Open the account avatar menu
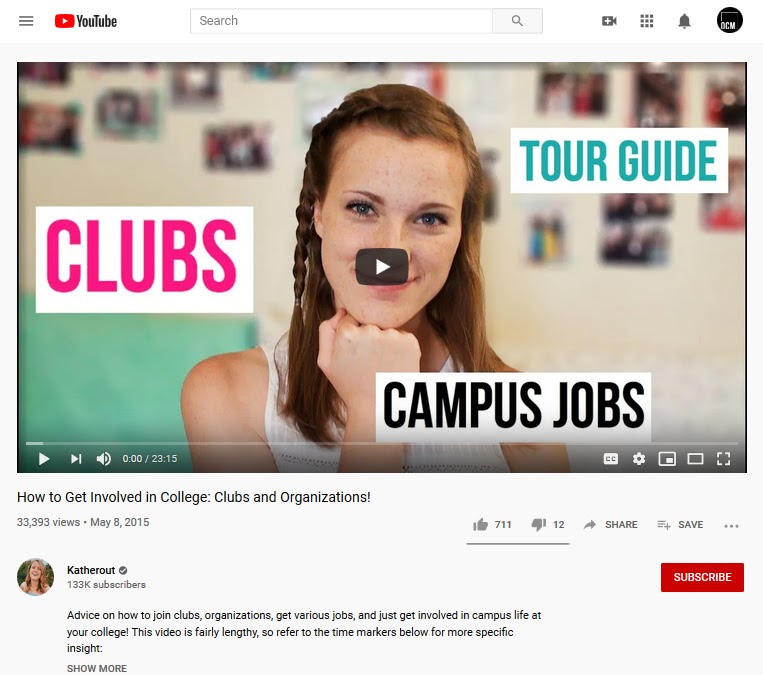763x675 pixels. pos(729,20)
